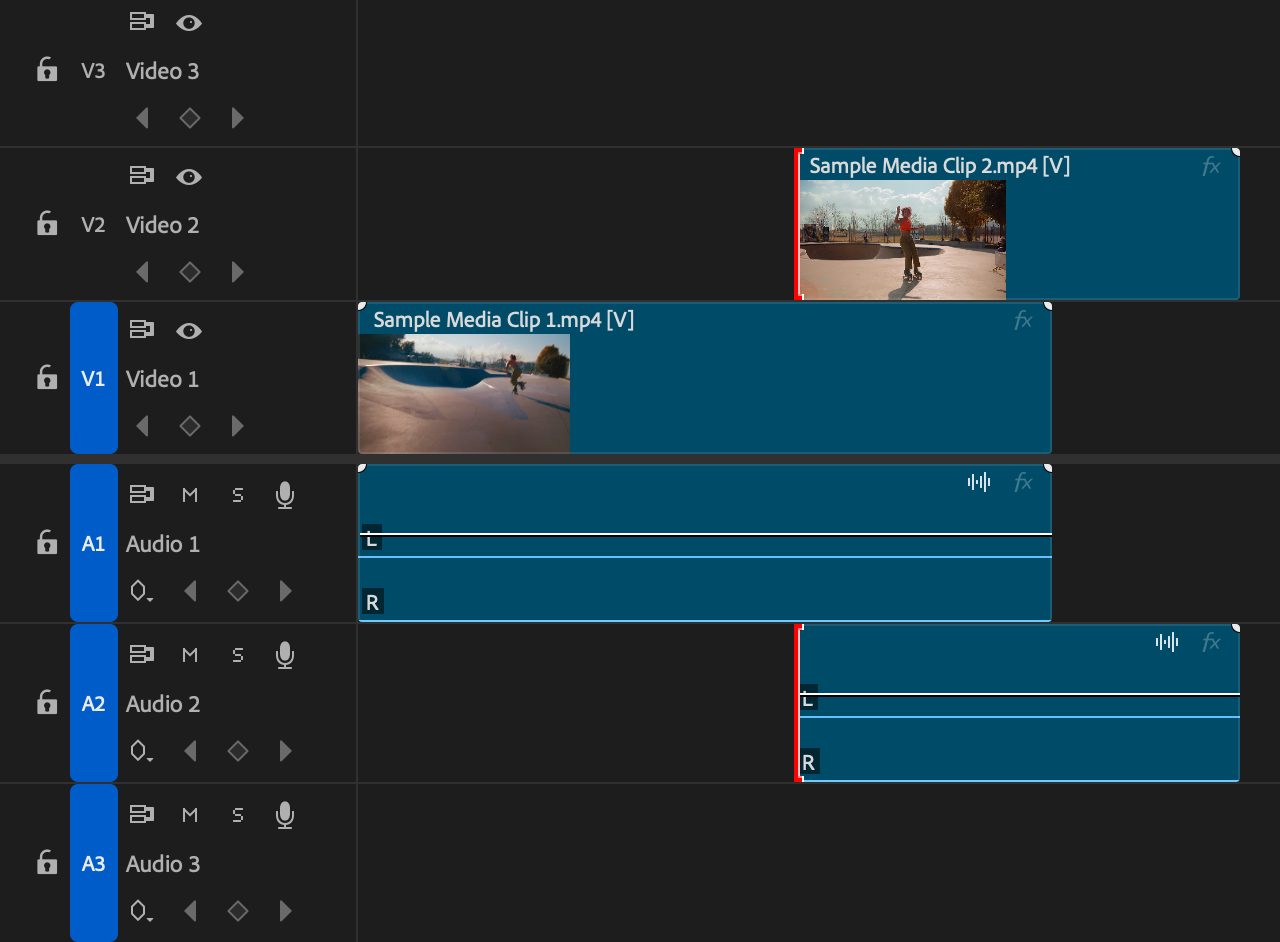Solo the Audio 2 track

(x=237, y=655)
